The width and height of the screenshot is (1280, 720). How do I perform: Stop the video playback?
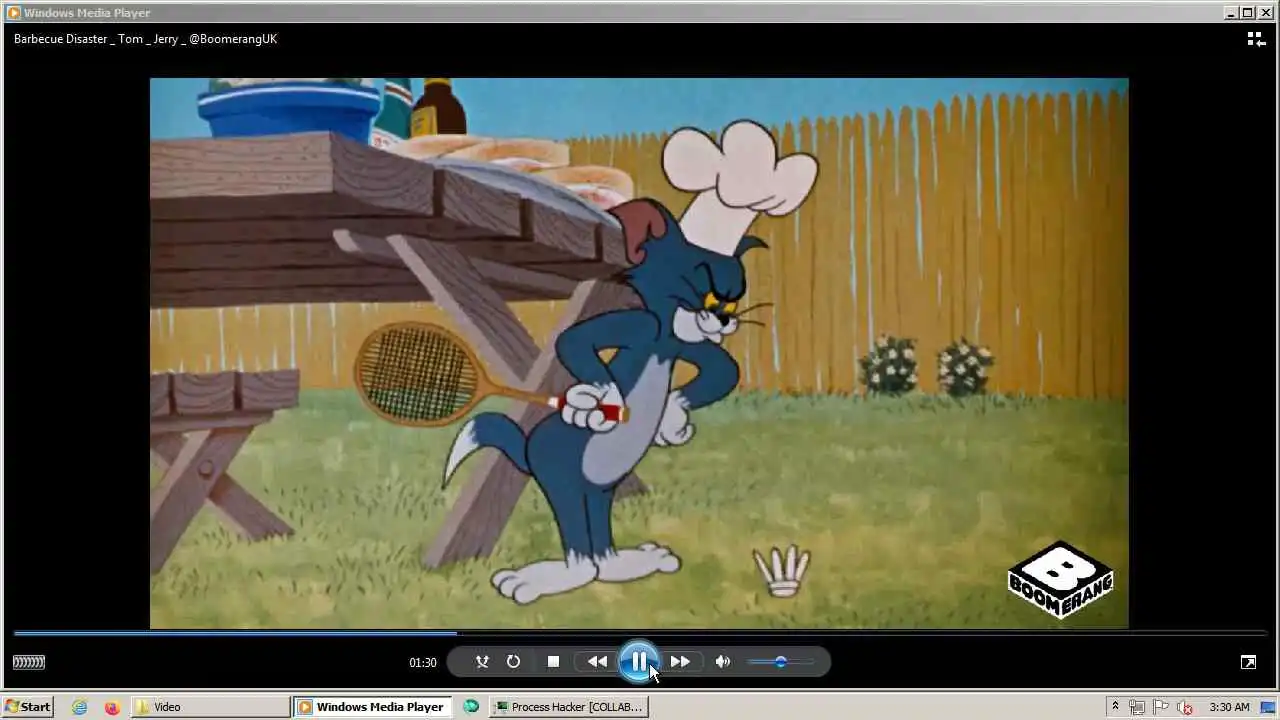553,662
